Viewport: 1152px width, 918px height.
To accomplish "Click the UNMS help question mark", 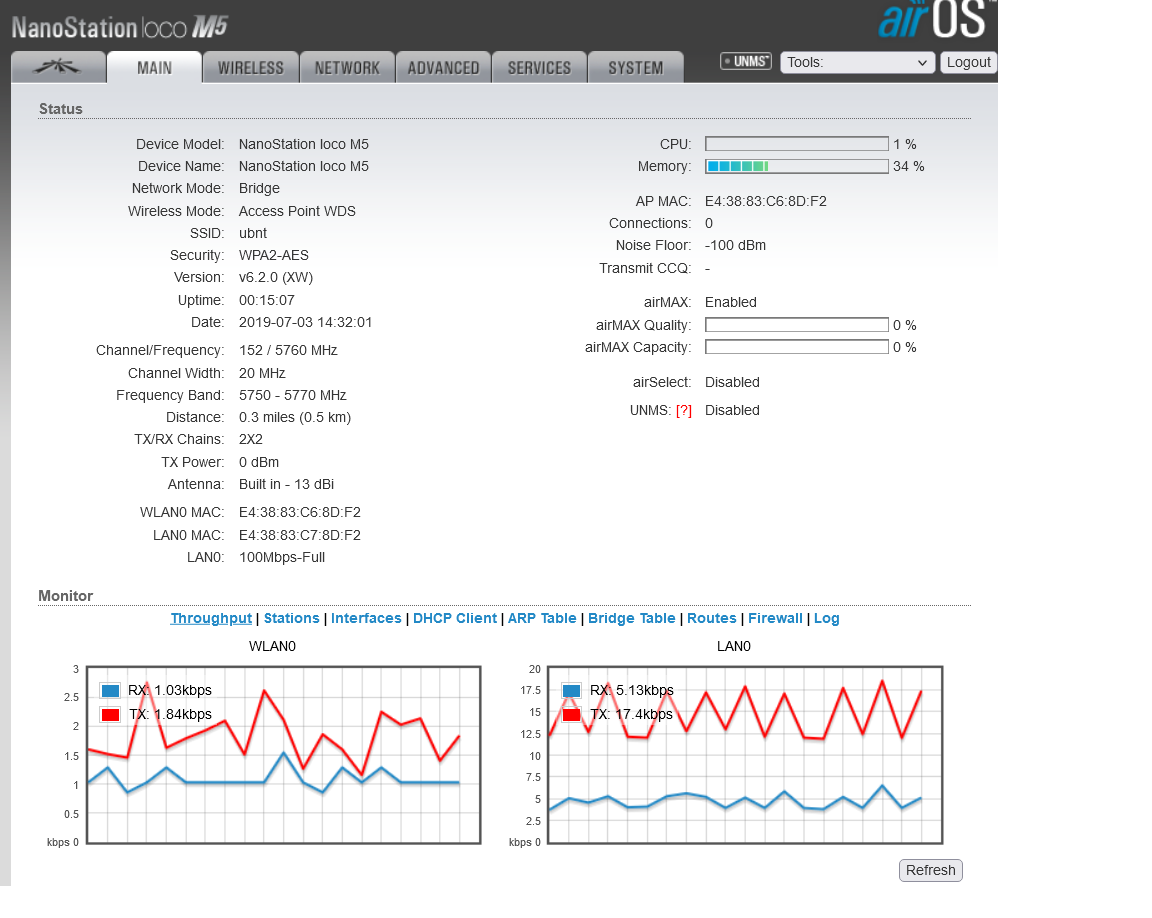I will click(684, 411).
